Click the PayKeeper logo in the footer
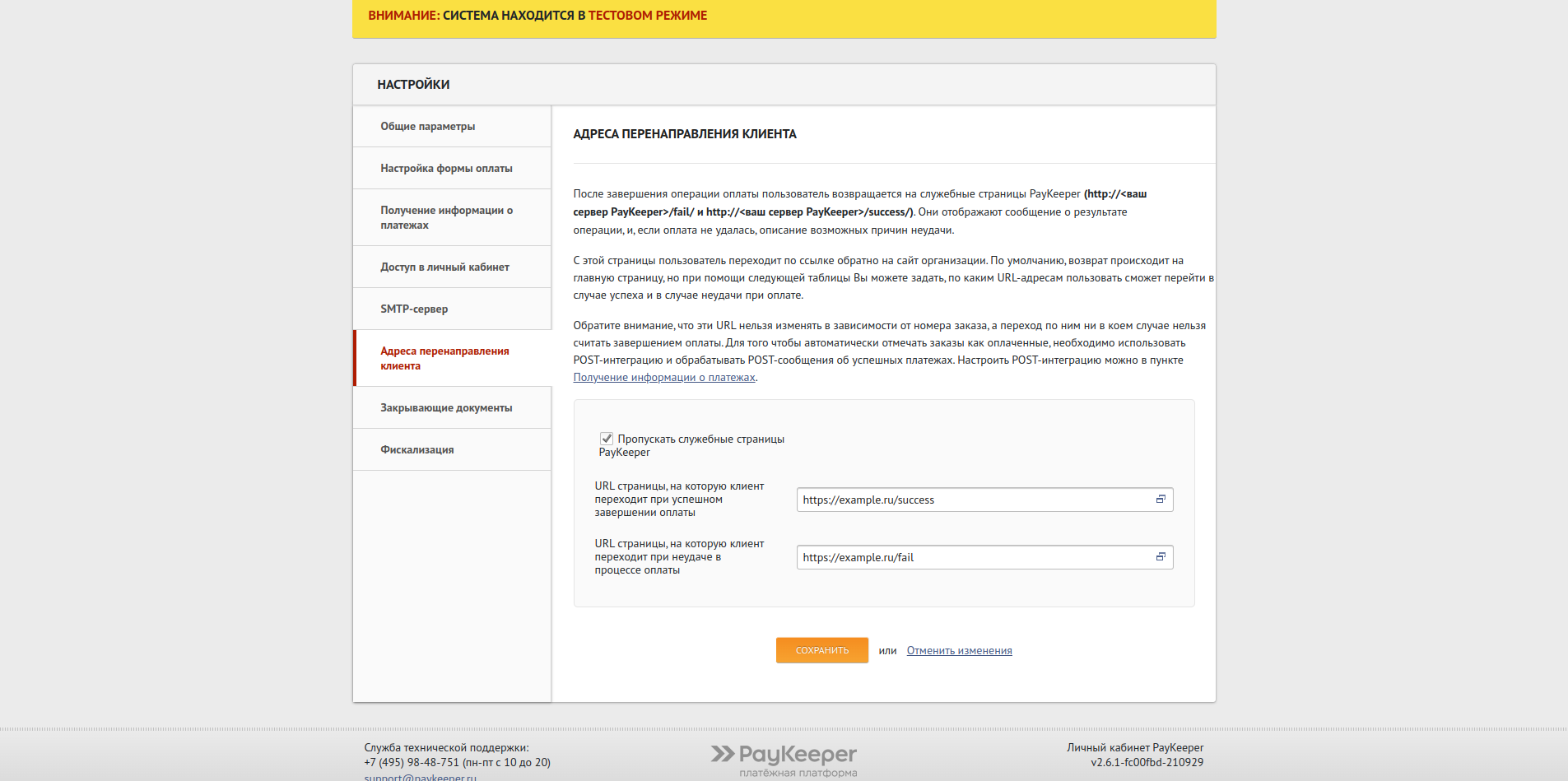 click(x=784, y=757)
